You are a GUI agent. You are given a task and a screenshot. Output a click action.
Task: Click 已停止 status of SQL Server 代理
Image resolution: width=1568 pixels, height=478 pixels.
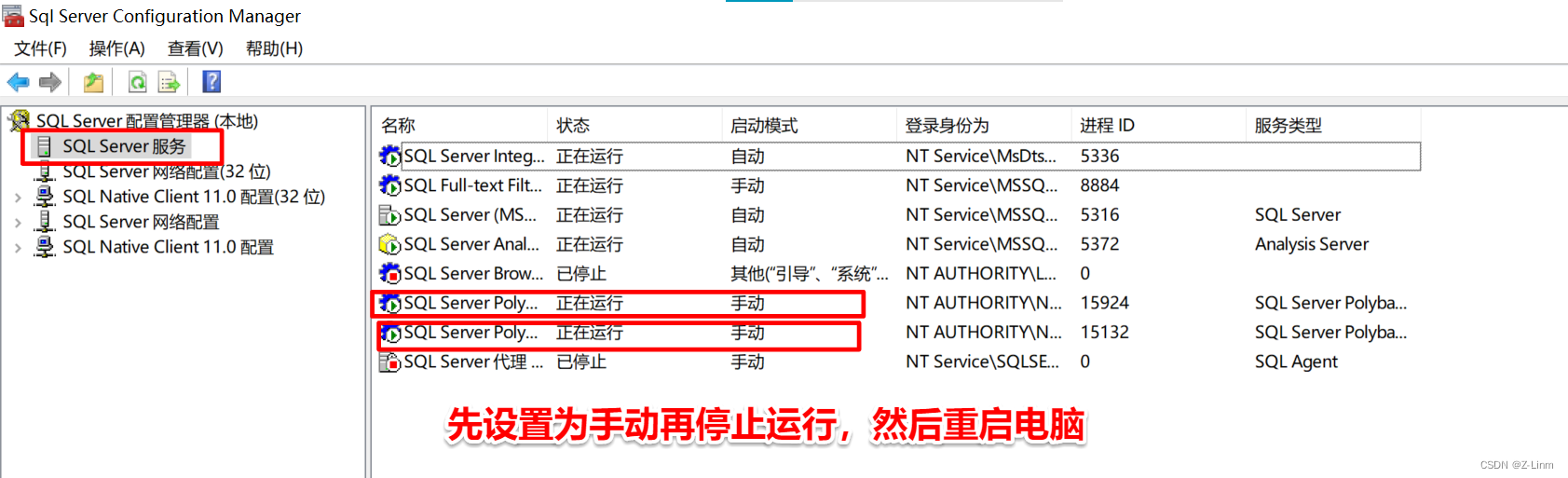[x=581, y=362]
